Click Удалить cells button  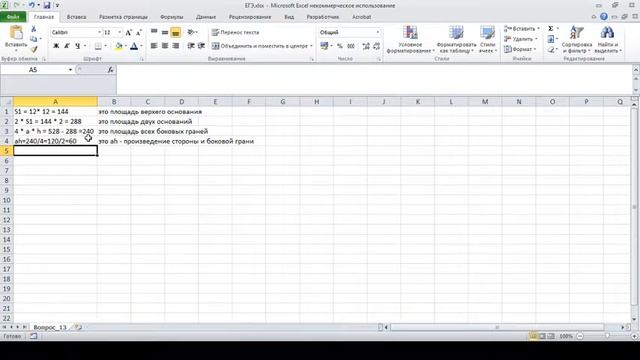pos(520,39)
